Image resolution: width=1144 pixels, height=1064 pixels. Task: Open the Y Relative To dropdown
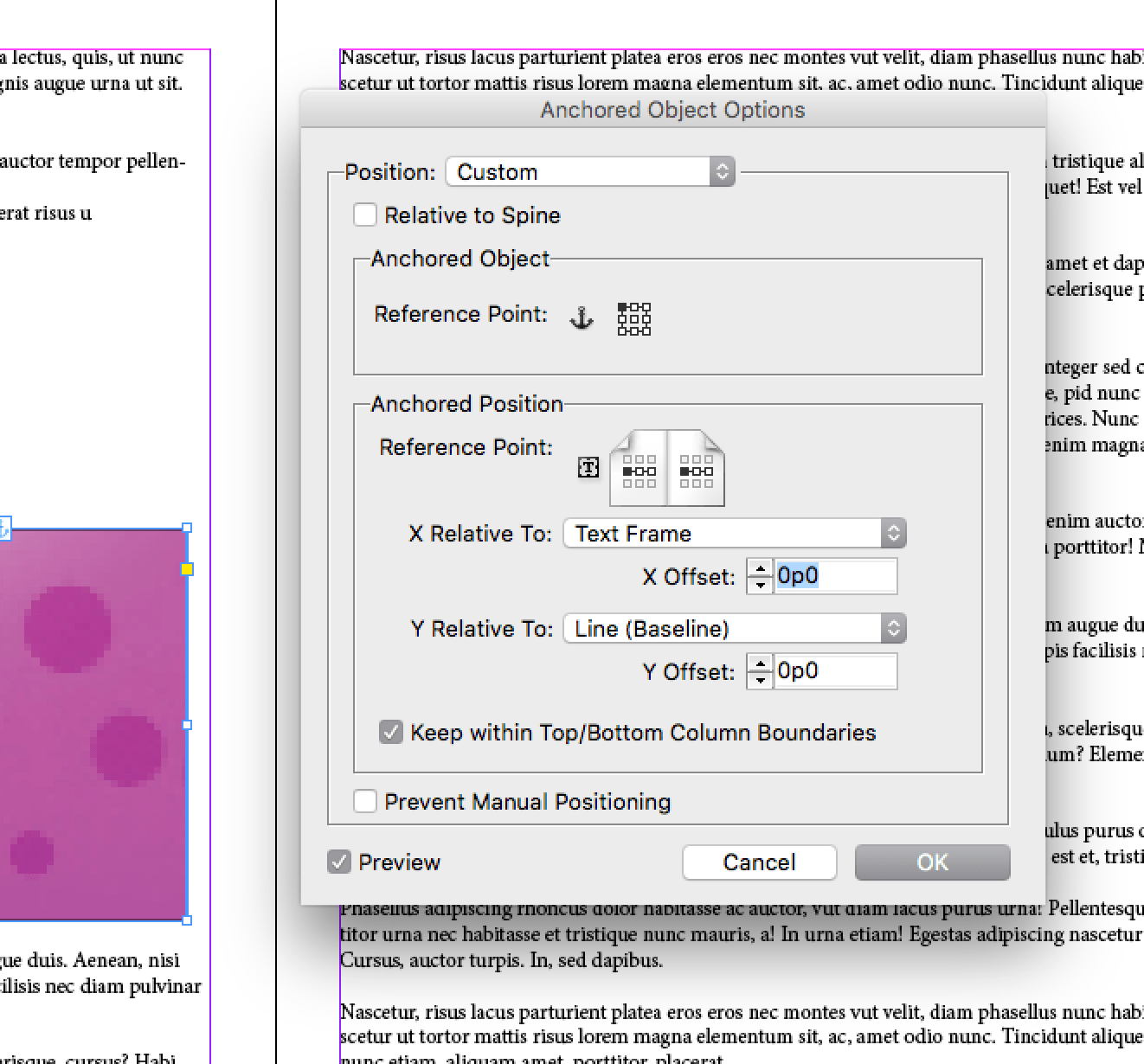tap(734, 628)
